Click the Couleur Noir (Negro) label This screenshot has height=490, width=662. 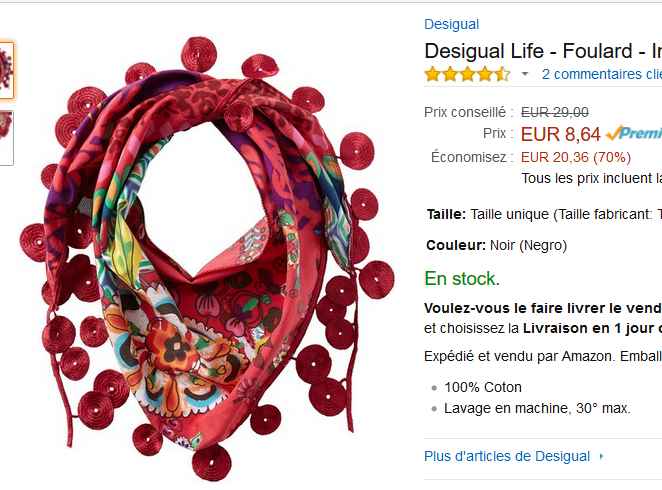(496, 245)
